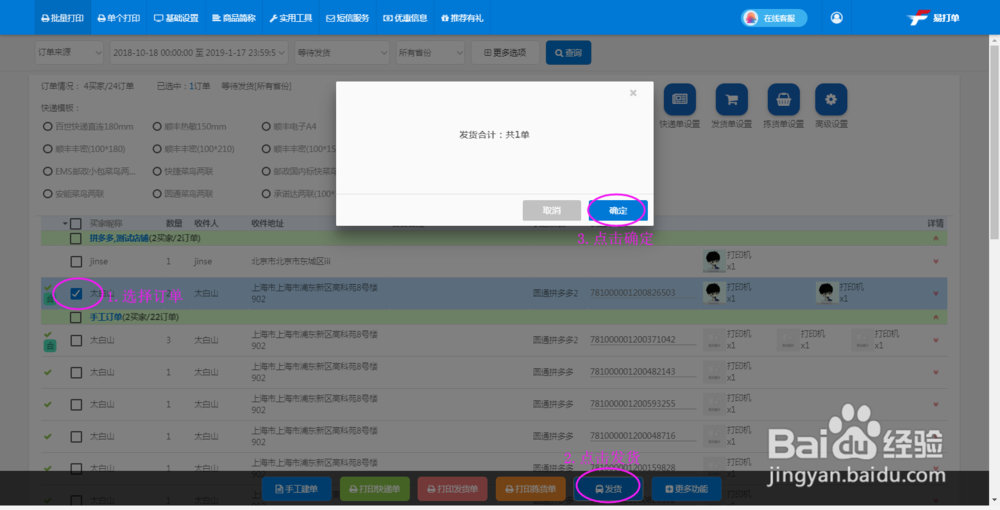
Task: Toggle the 拼多多,测试店铺 group checkbox
Action: [x=76, y=238]
